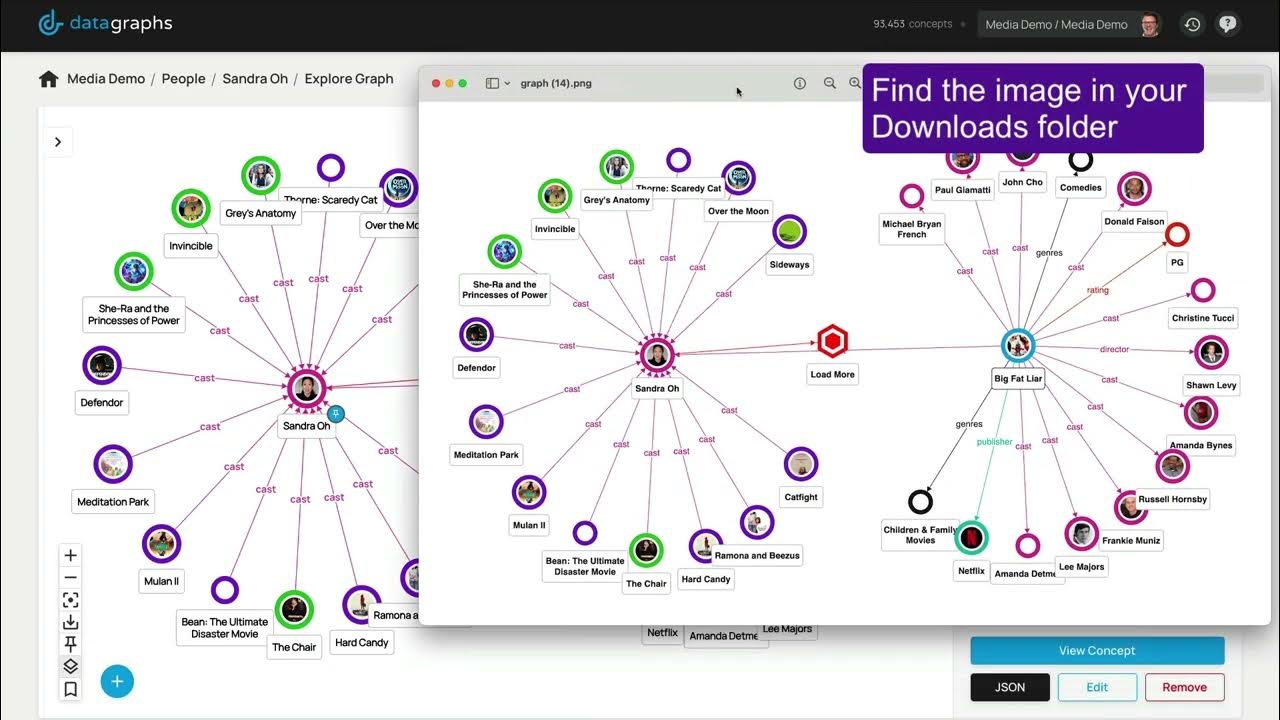Zoom in with the graph plus tool
The width and height of the screenshot is (1280, 720).
click(x=70, y=556)
